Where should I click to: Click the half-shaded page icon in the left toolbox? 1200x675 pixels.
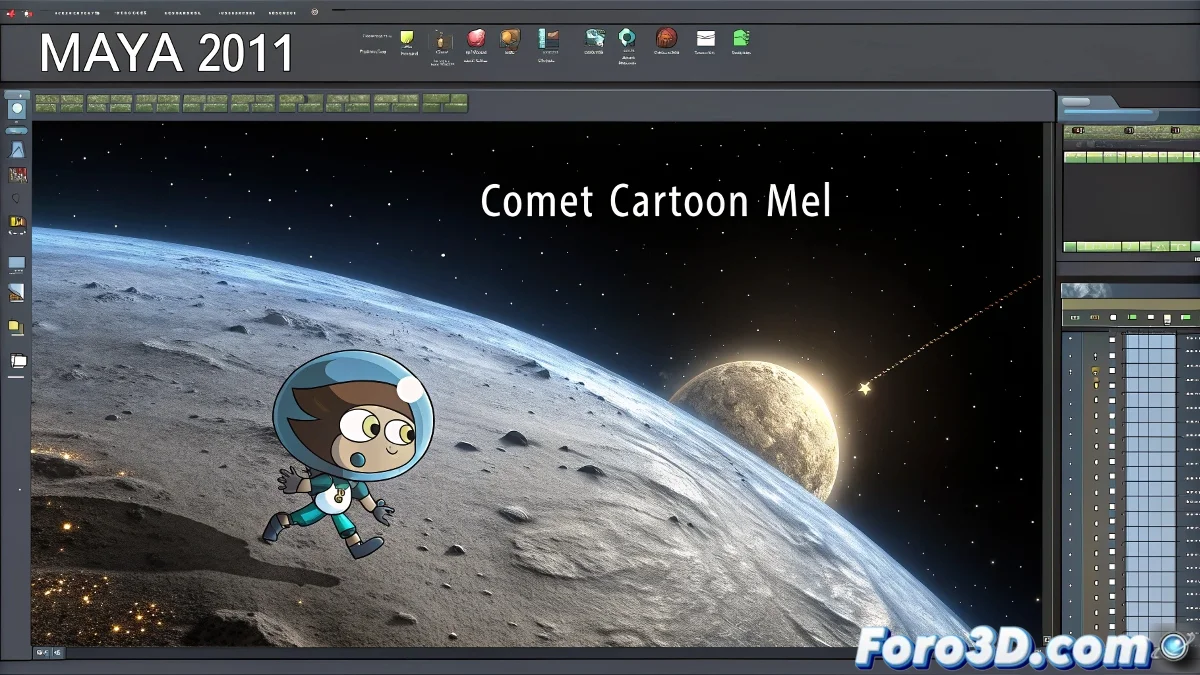coord(16,293)
